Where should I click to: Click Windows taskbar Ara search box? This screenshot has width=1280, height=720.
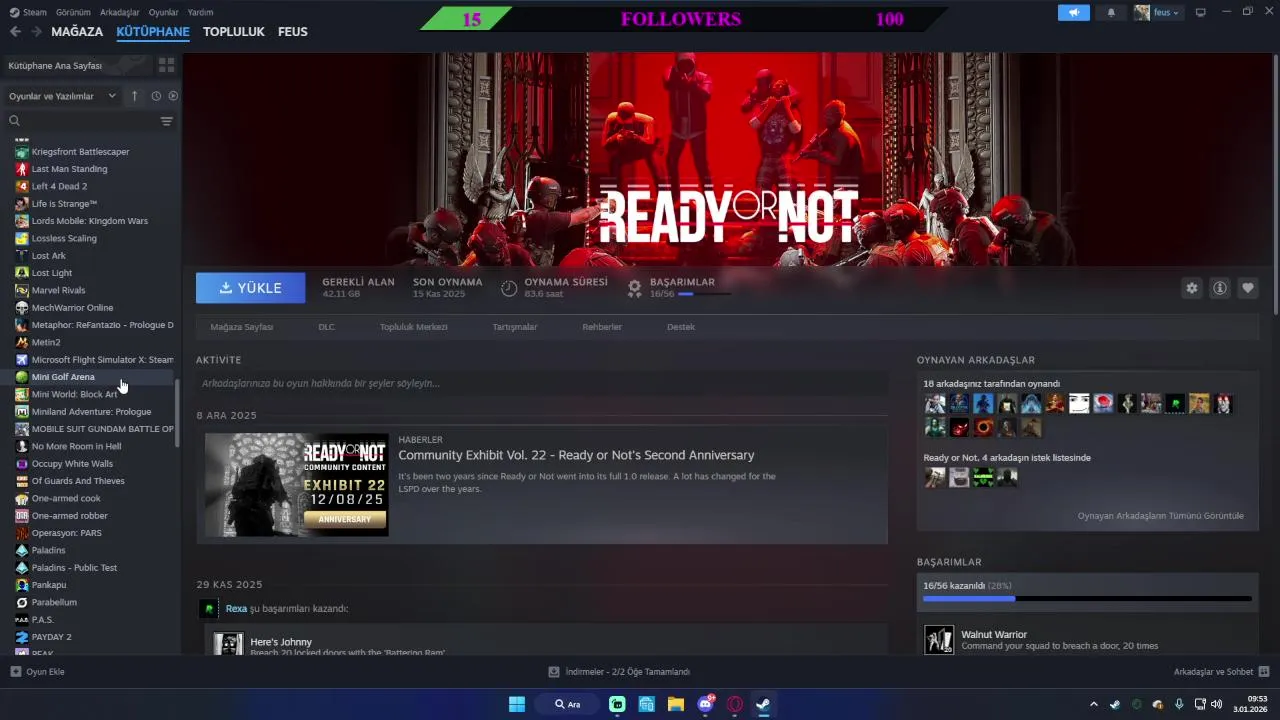point(568,704)
